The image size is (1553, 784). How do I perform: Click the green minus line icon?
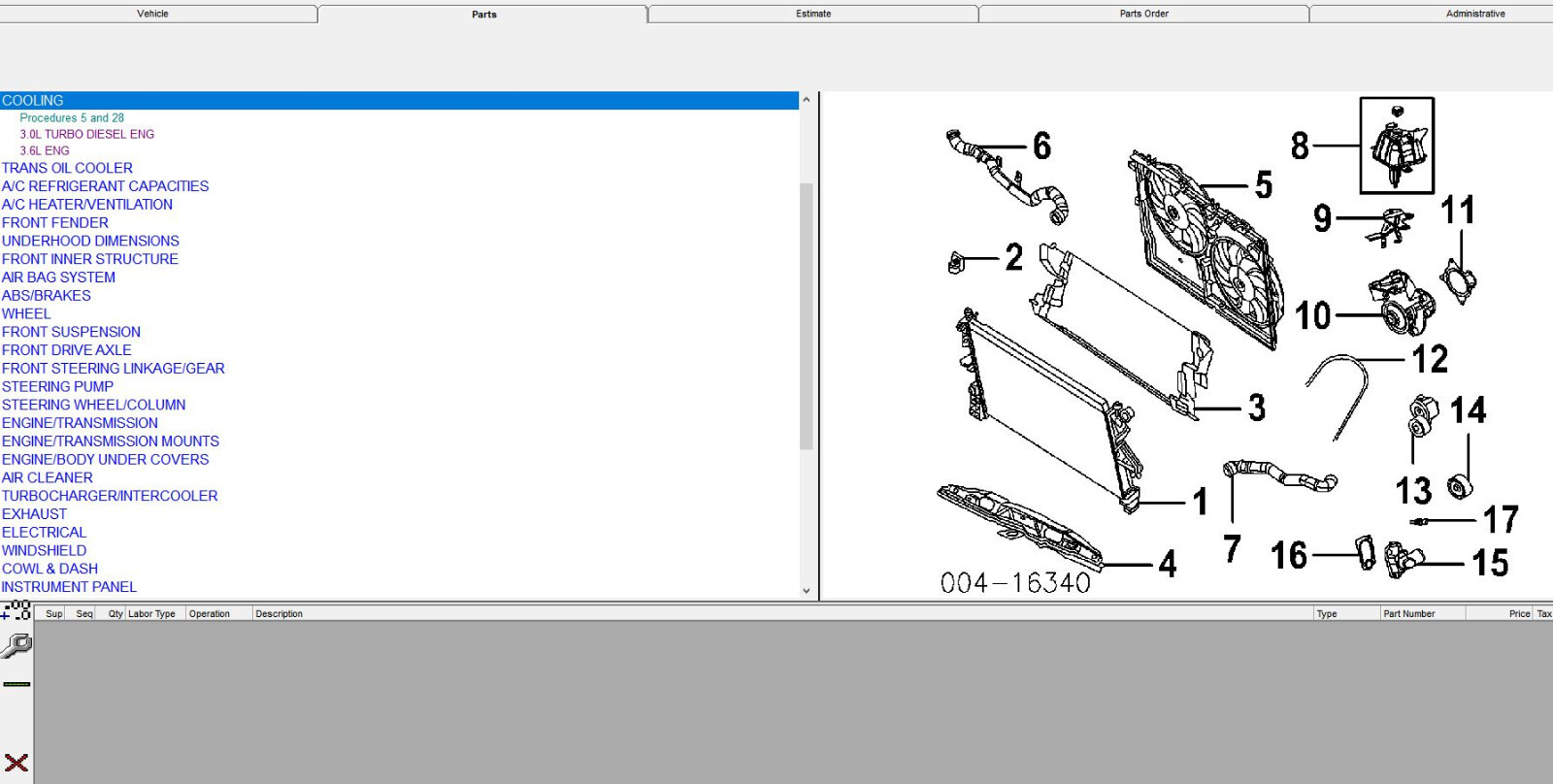17,684
